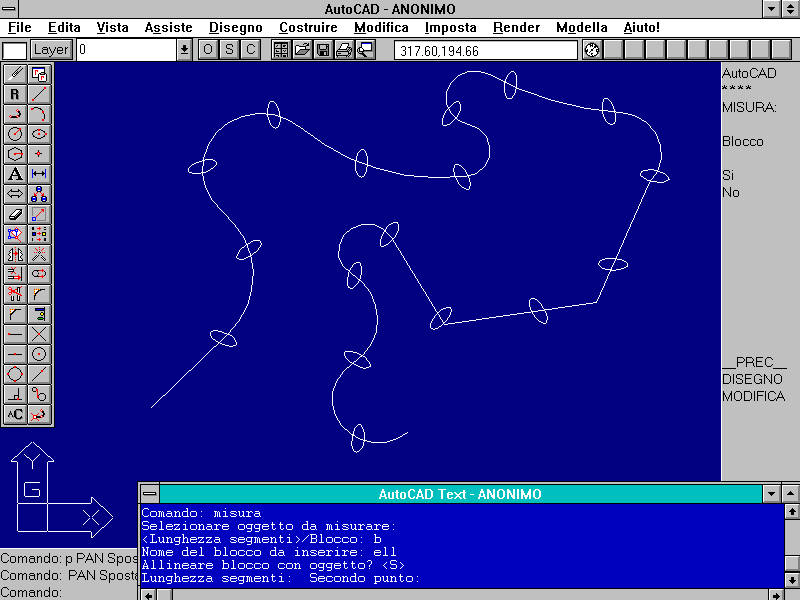Click the Layer button
Viewport: 800px width, 600px height.
(51, 49)
